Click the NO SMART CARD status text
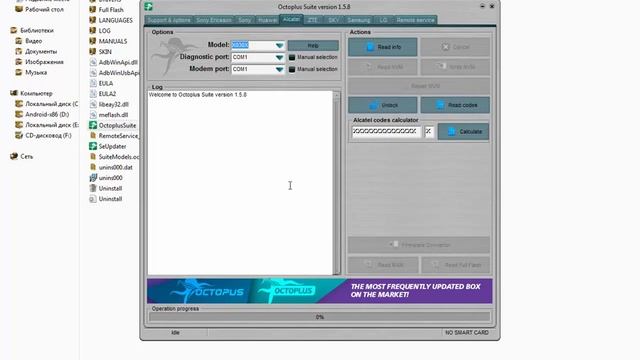 pyautogui.click(x=467, y=333)
